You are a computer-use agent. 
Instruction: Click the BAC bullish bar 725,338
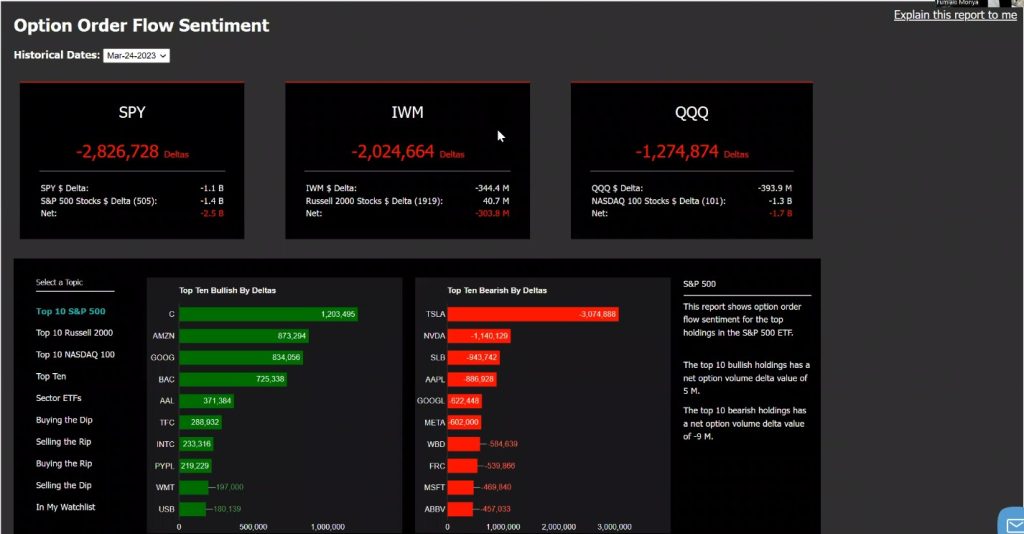(233, 379)
